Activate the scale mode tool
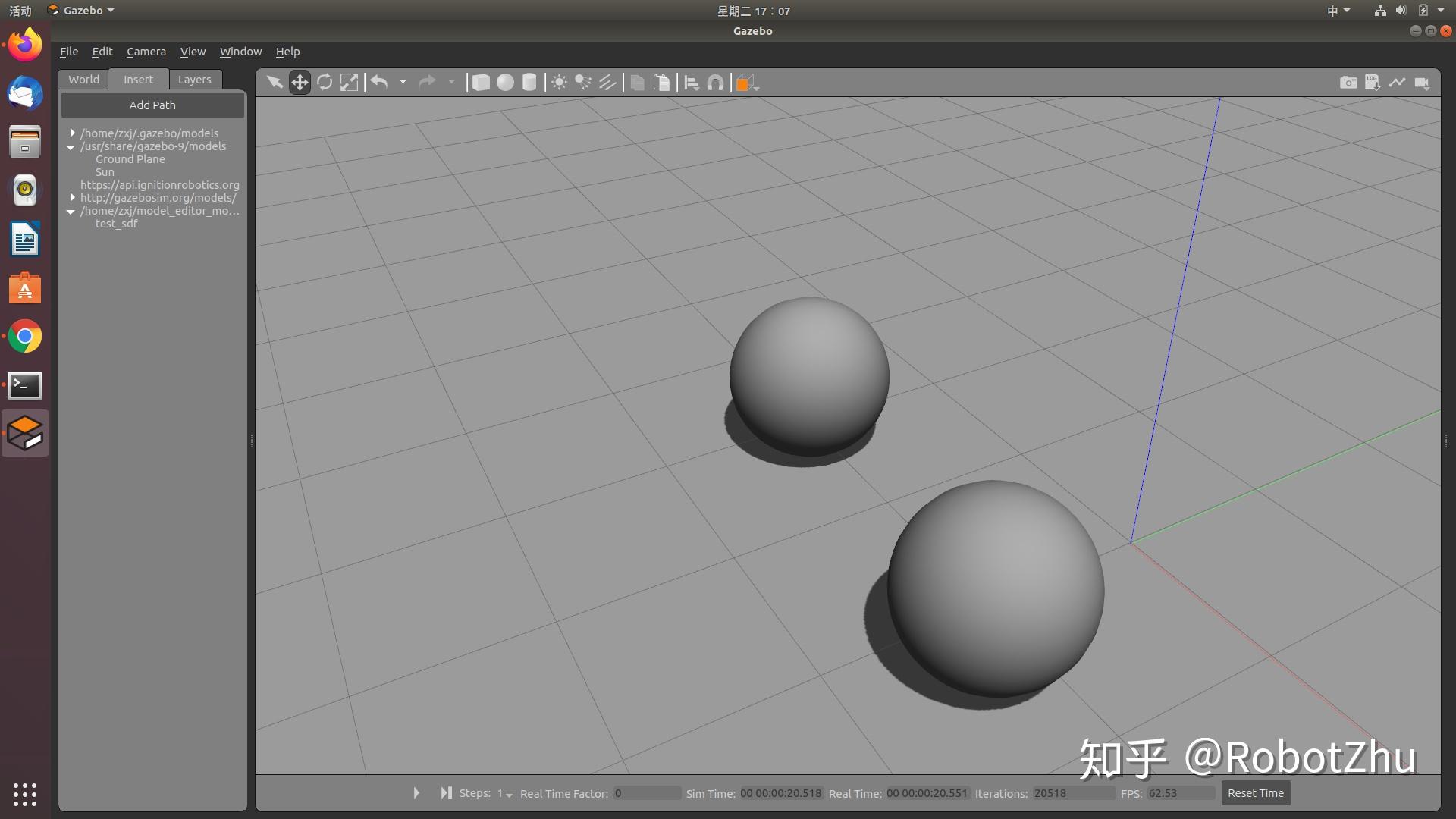 [349, 82]
